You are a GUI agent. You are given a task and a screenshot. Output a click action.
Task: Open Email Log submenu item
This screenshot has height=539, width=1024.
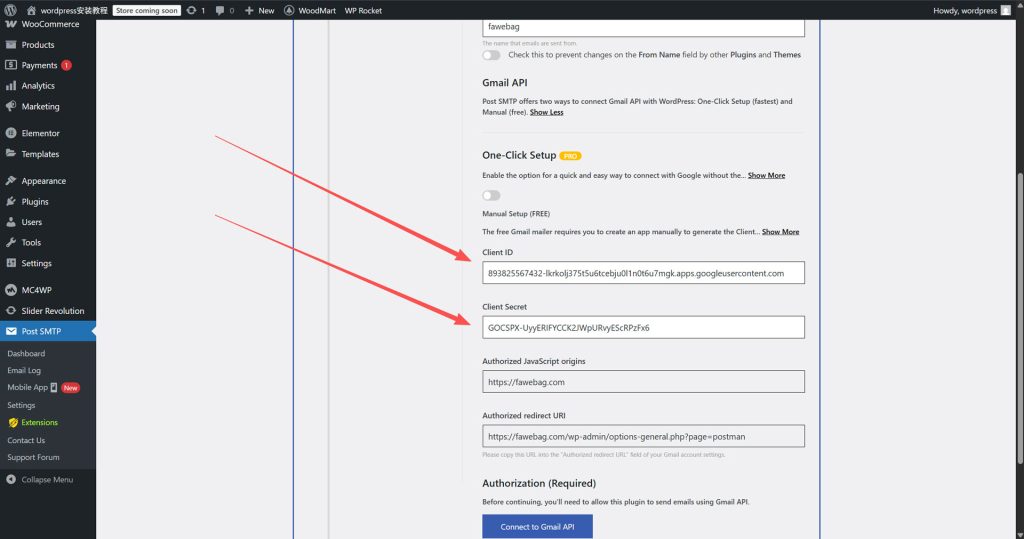click(x=24, y=370)
